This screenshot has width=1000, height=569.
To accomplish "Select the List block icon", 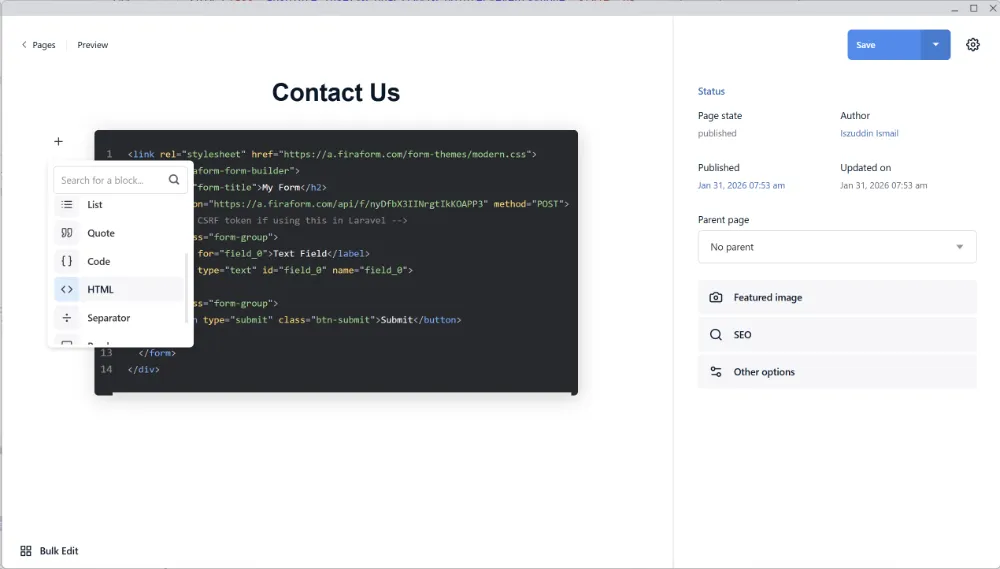I will click(x=67, y=205).
